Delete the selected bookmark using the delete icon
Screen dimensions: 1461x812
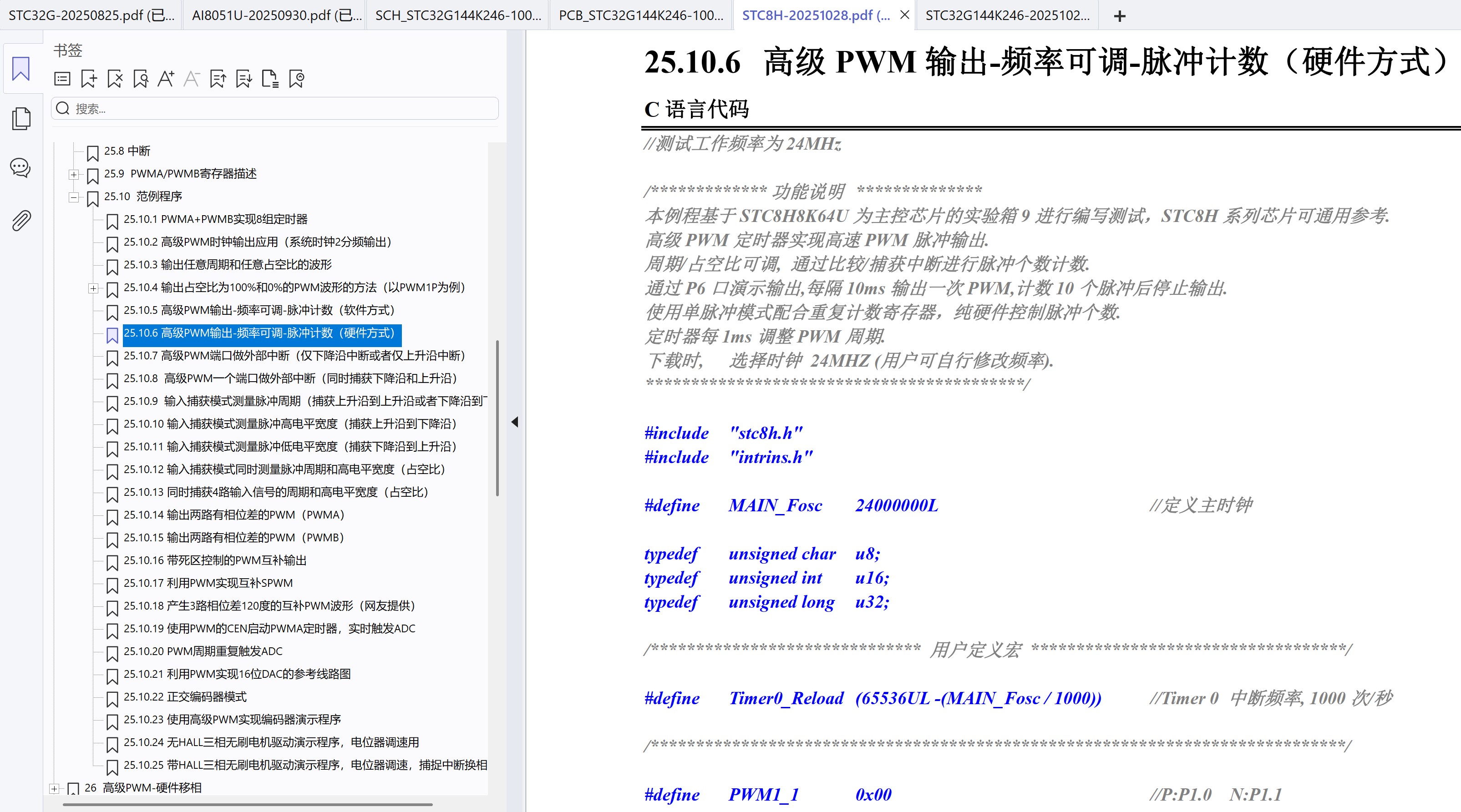click(x=115, y=79)
